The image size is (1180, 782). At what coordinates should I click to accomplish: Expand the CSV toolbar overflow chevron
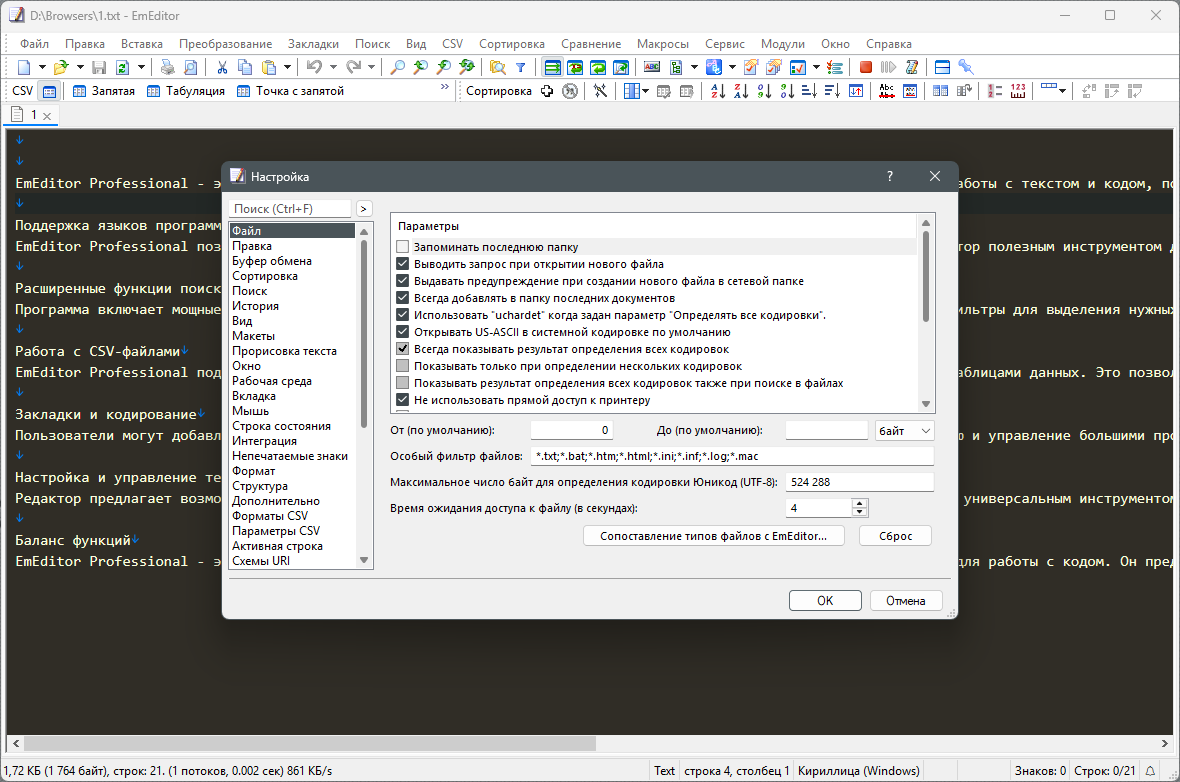point(445,87)
